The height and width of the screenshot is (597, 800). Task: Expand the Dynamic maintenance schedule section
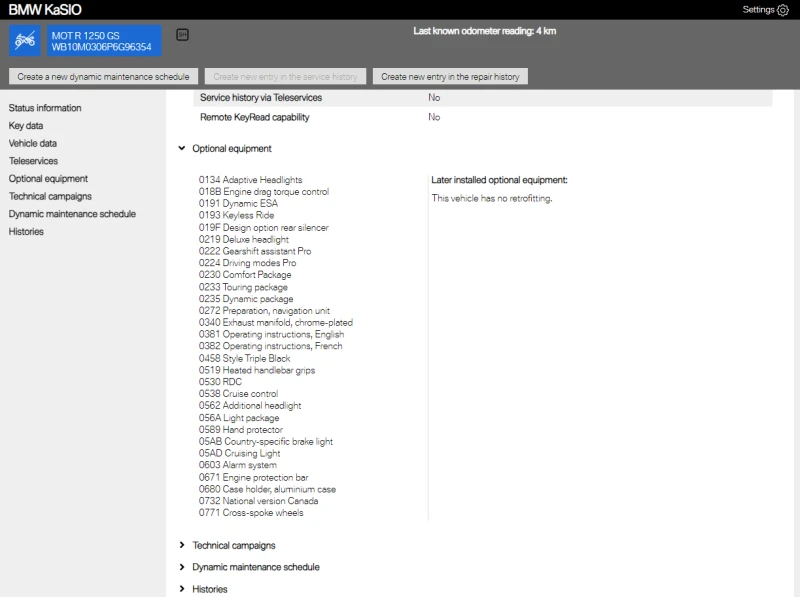click(181, 567)
